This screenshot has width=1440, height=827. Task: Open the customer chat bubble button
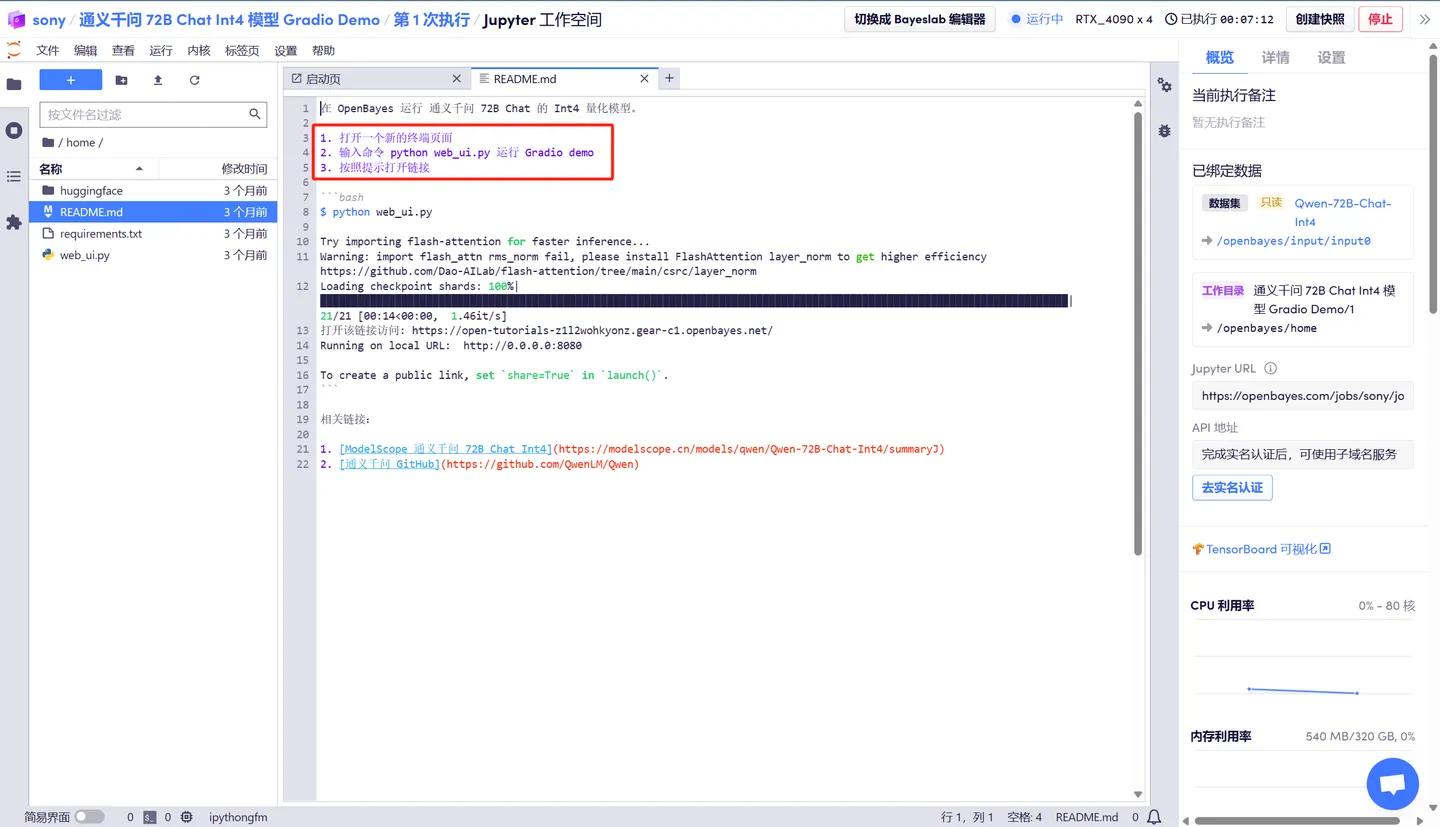pyautogui.click(x=1392, y=783)
